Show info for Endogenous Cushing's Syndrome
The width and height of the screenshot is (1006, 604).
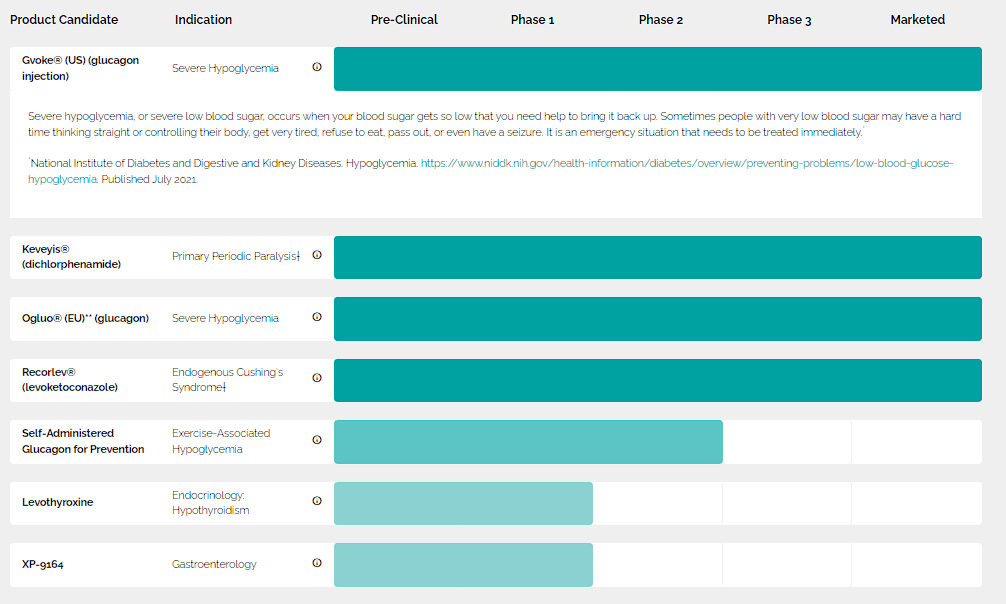pos(317,378)
